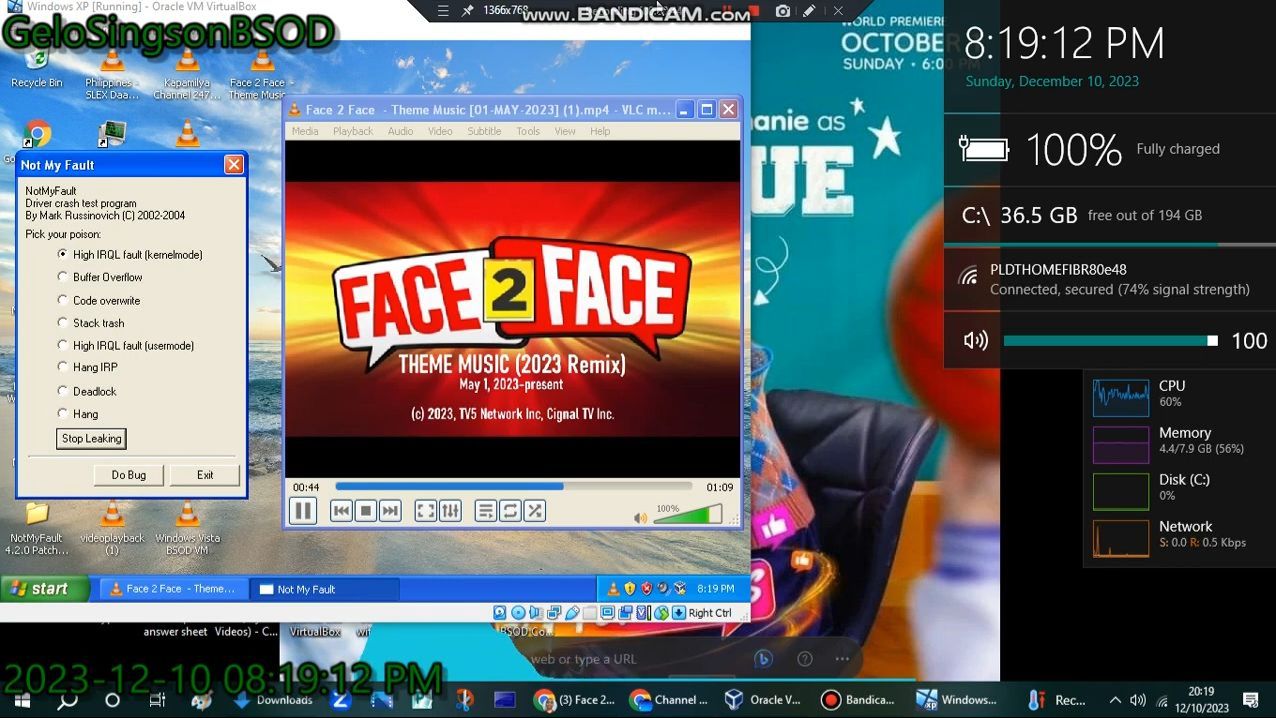Pause the VLC video playback

coord(302,511)
